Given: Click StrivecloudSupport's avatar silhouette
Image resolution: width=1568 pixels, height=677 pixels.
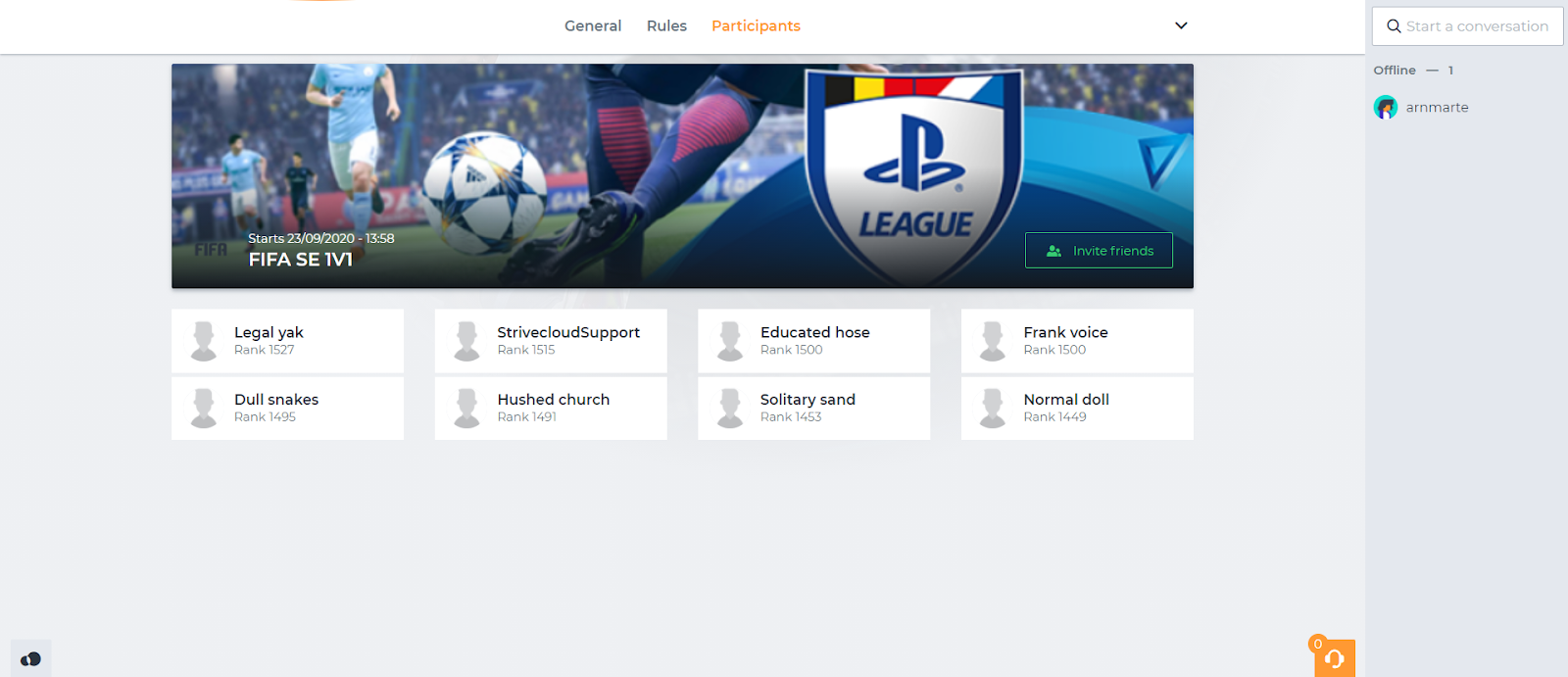Looking at the screenshot, I should point(467,341).
